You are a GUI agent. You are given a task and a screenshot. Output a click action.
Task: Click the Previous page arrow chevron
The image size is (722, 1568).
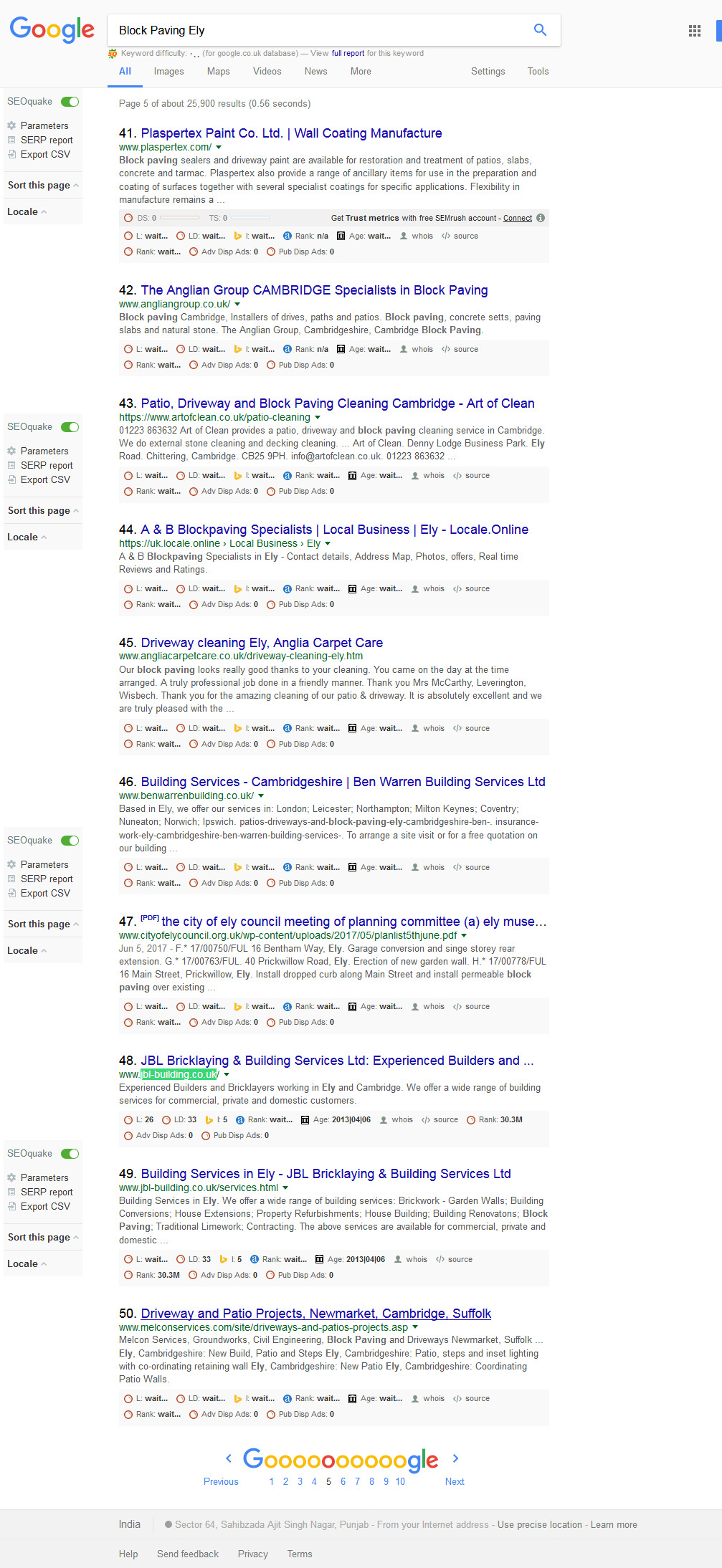coord(229,1458)
